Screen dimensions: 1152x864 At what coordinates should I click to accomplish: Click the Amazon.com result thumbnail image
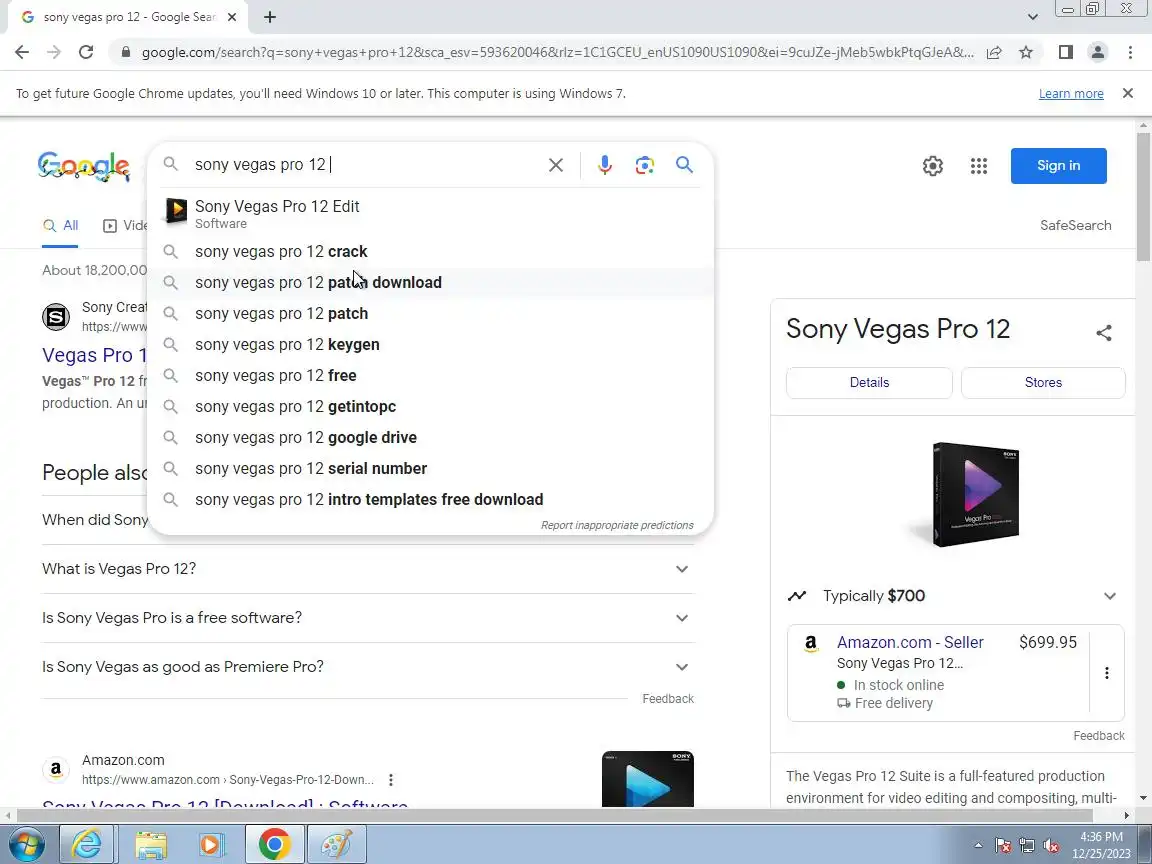point(647,779)
